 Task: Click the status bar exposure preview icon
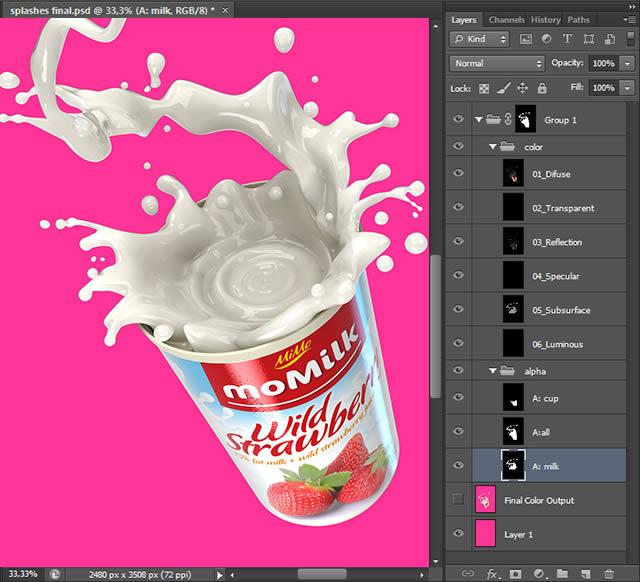(55, 574)
